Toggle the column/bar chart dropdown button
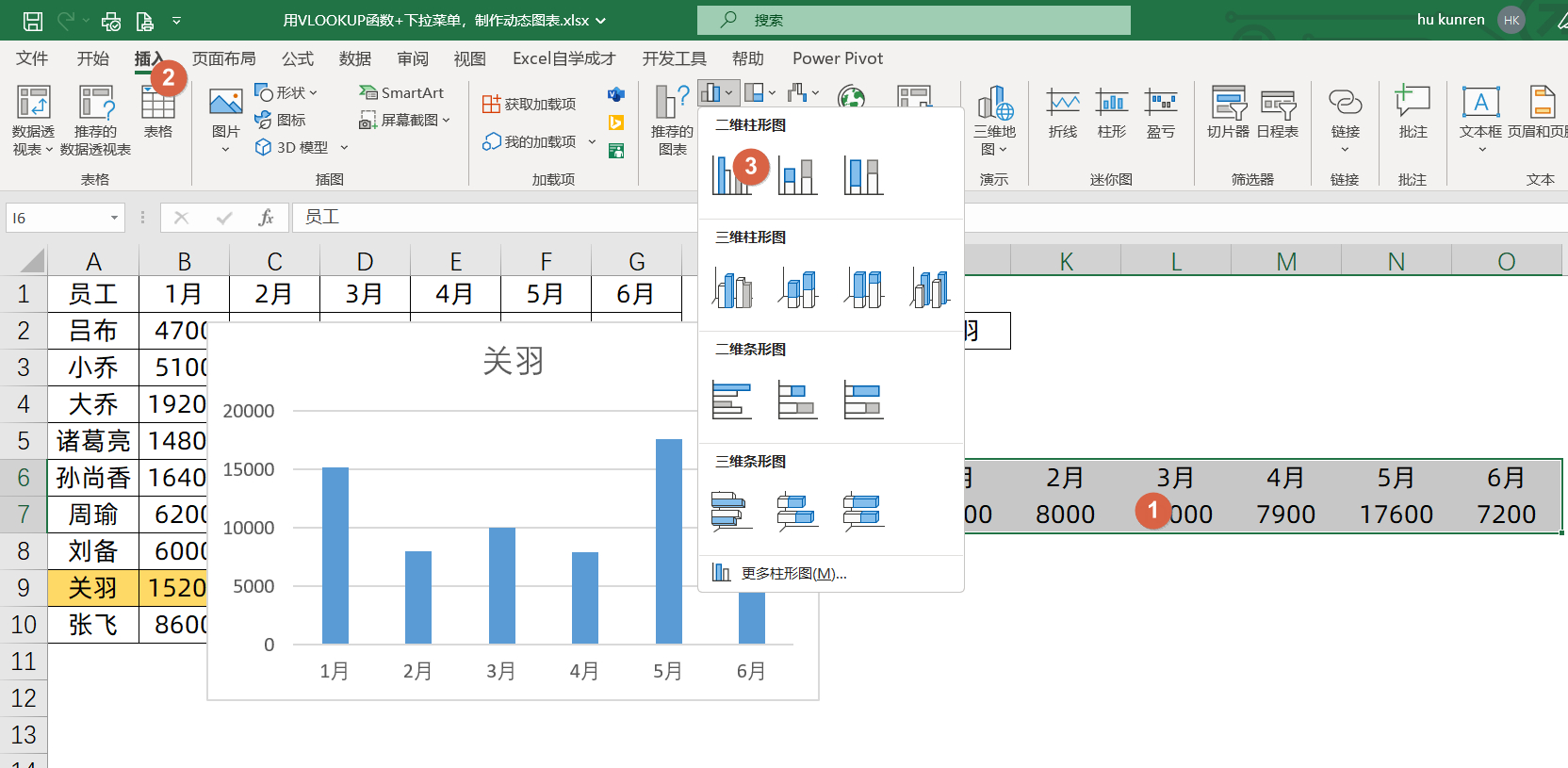The height and width of the screenshot is (768, 1568). click(717, 92)
